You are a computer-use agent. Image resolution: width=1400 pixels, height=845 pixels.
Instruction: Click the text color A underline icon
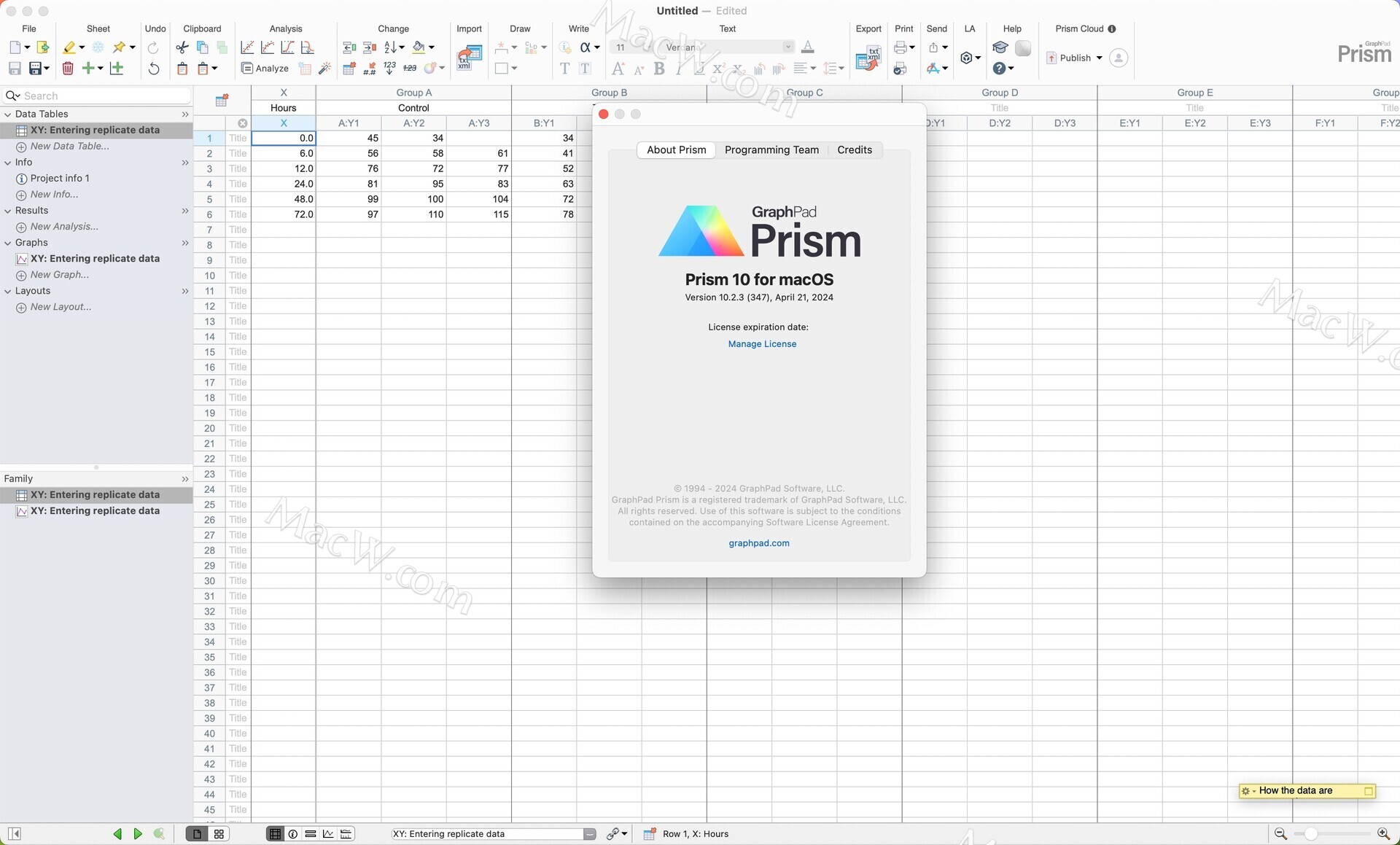[x=808, y=47]
